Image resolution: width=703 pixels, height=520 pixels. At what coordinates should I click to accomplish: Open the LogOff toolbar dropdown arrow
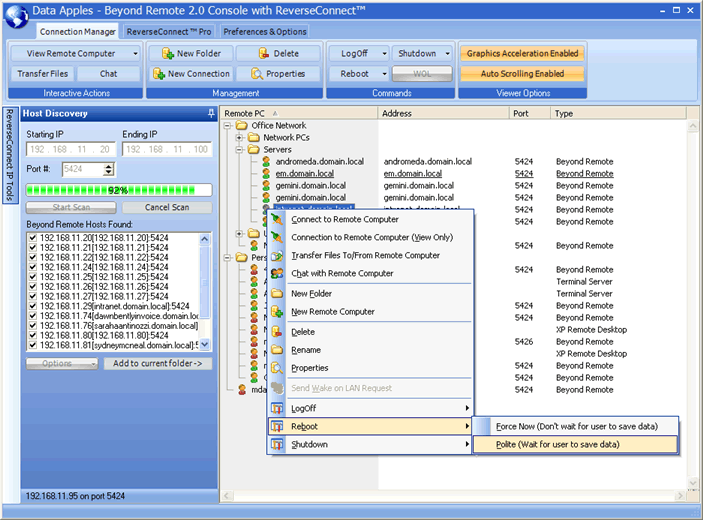click(384, 54)
